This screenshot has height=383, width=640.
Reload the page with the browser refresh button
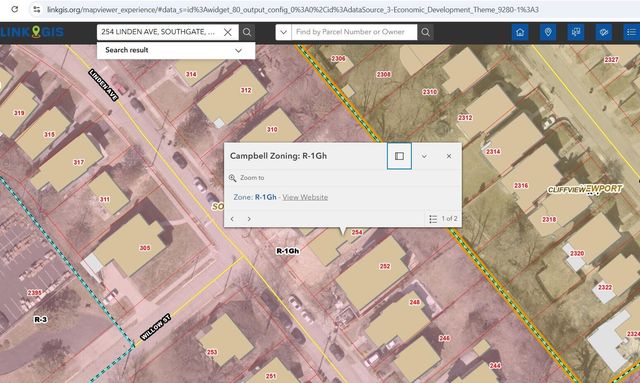pos(14,9)
